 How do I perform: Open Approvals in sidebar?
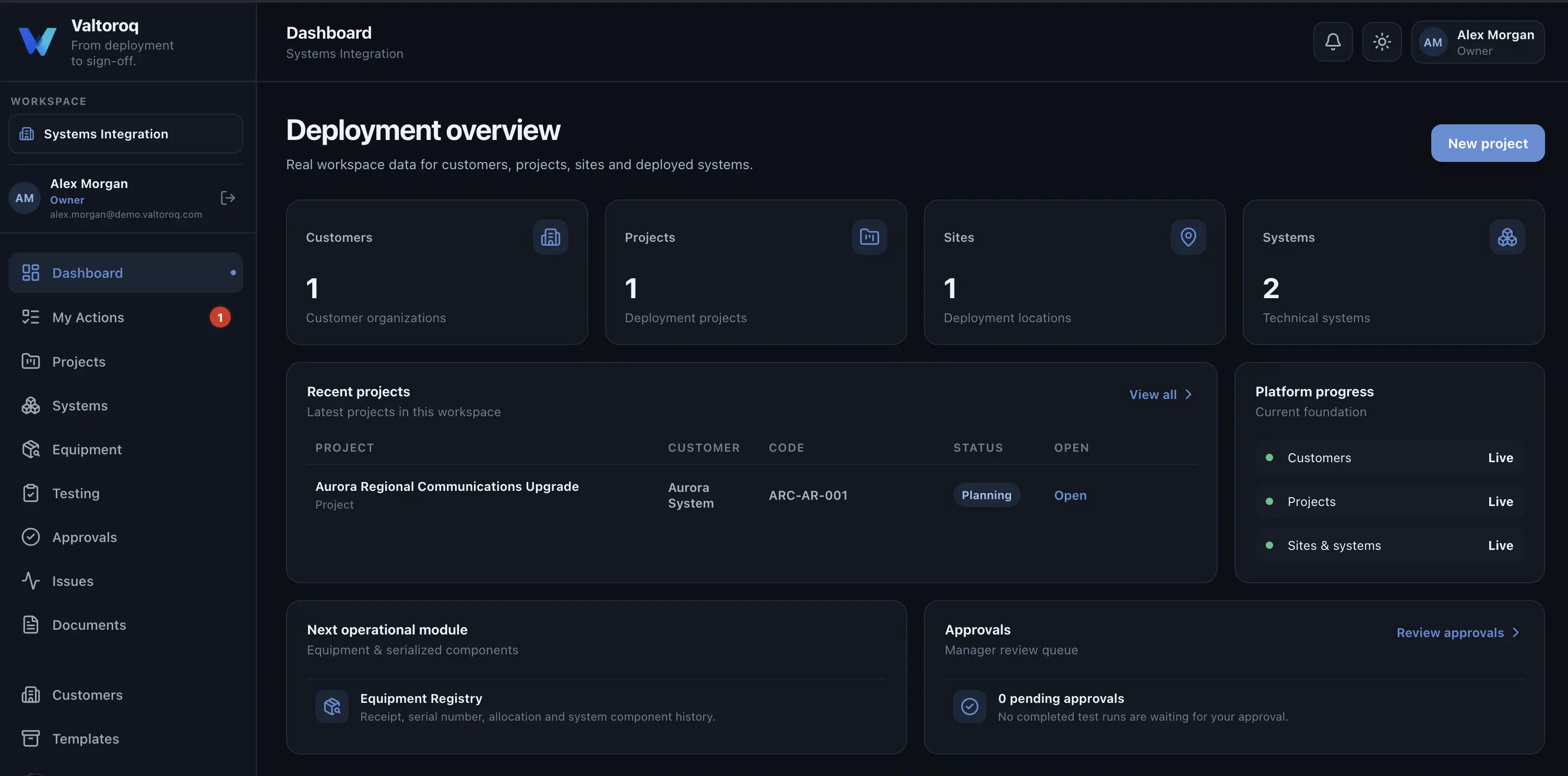click(x=125, y=537)
